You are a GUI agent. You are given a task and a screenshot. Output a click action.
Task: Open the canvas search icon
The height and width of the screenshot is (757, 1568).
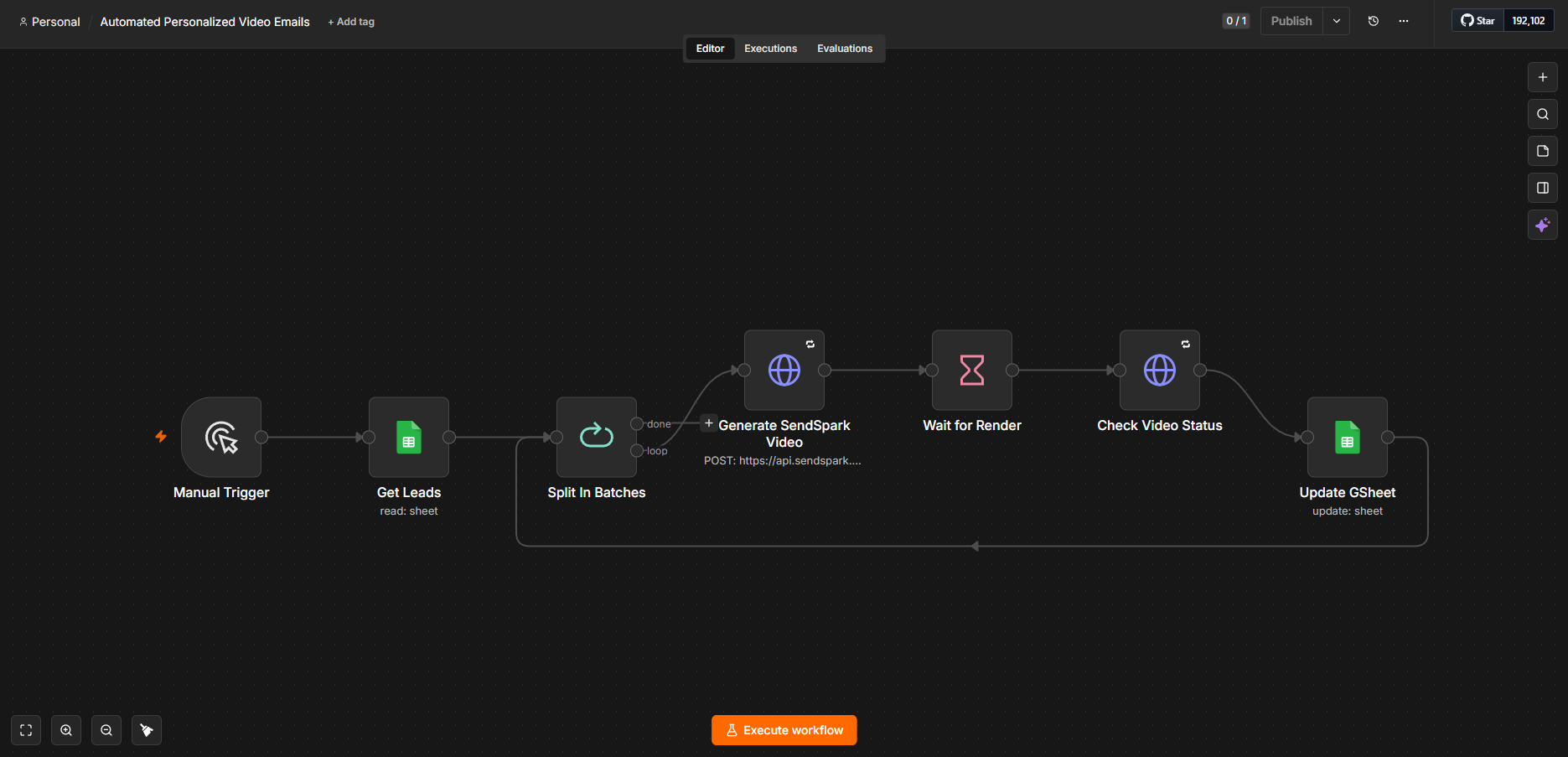(1543, 114)
